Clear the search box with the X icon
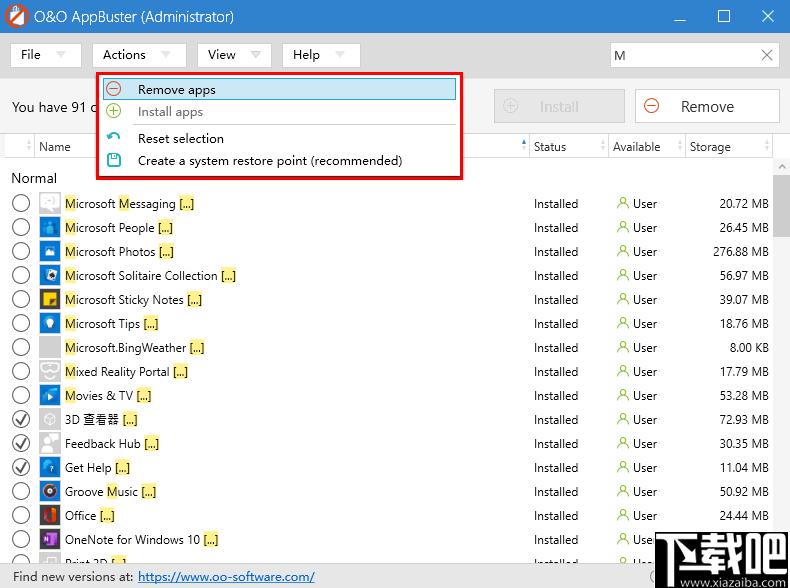Screen dimensions: 790x588 pos(766,55)
